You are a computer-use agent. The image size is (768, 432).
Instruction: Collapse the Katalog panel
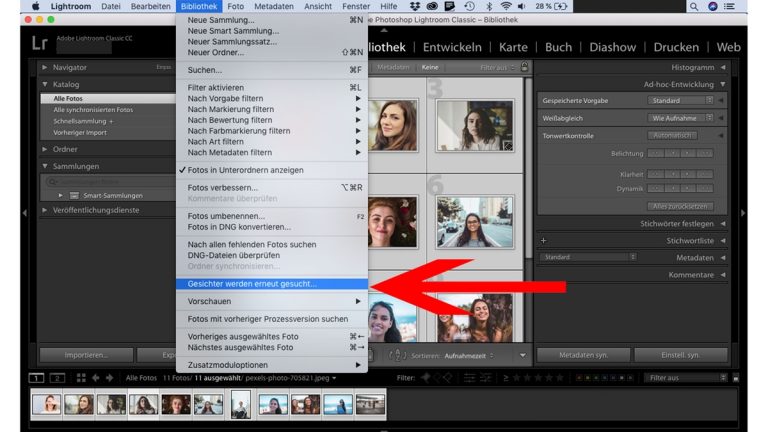click(x=45, y=84)
